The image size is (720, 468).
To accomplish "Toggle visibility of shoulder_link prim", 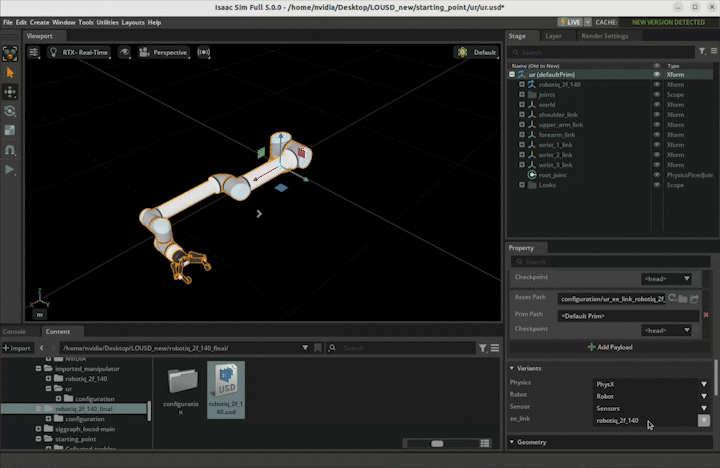I will tap(657, 114).
